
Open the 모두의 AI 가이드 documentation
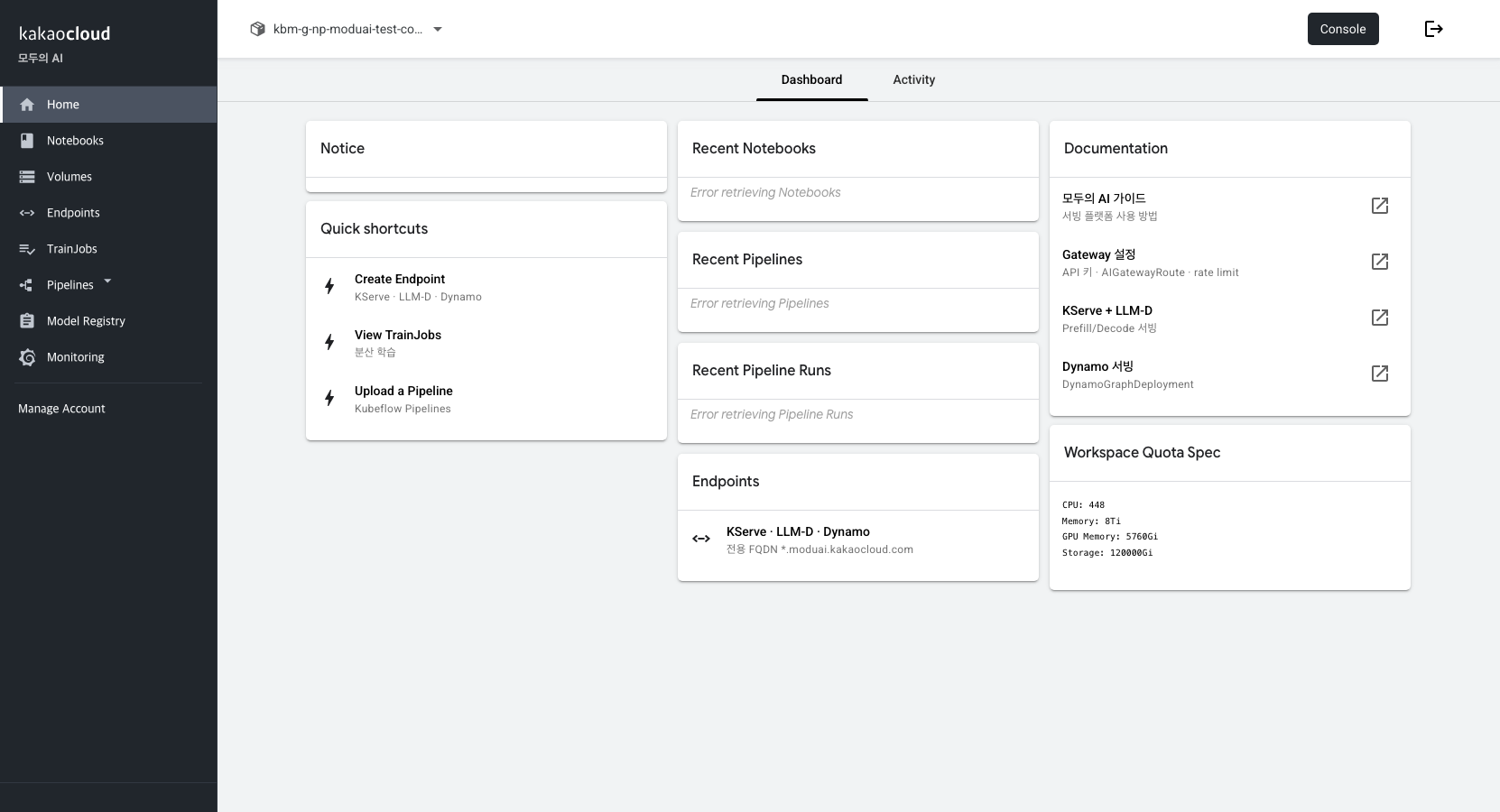click(1230, 206)
